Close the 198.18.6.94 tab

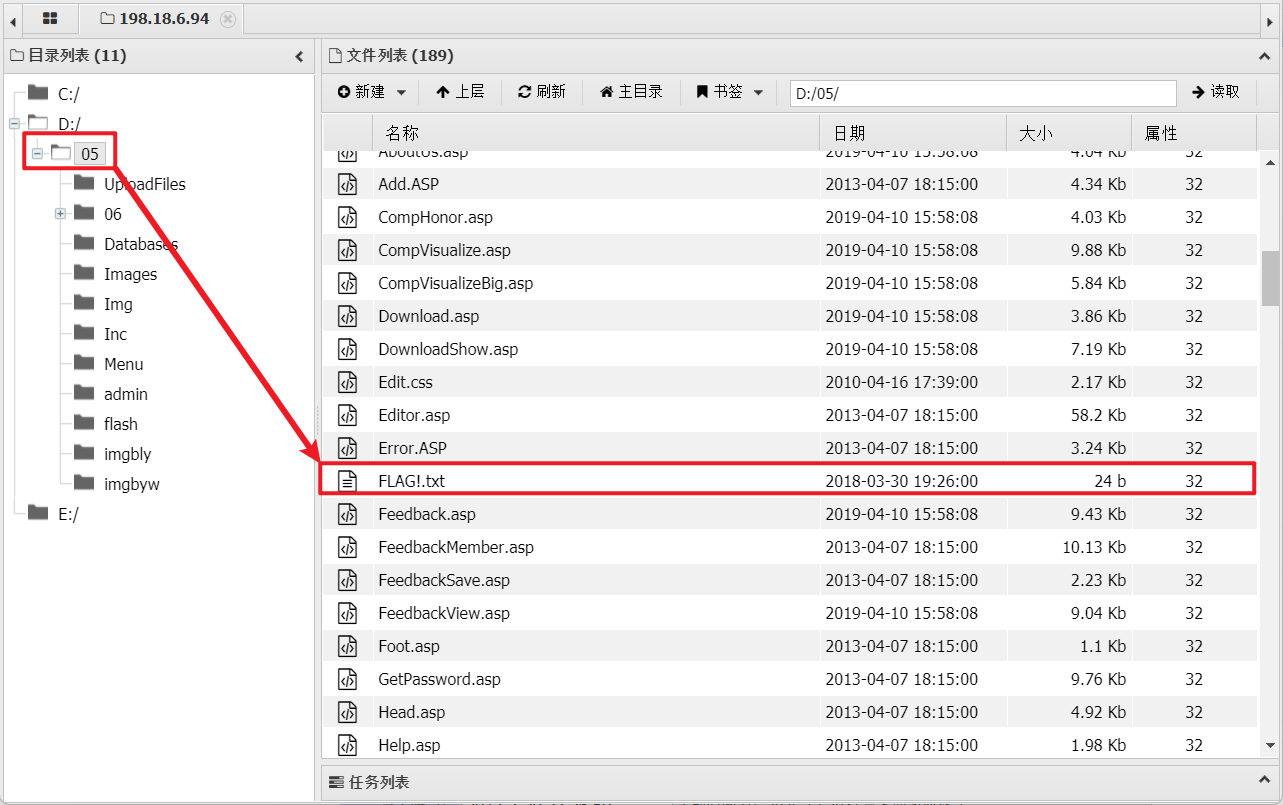(228, 18)
